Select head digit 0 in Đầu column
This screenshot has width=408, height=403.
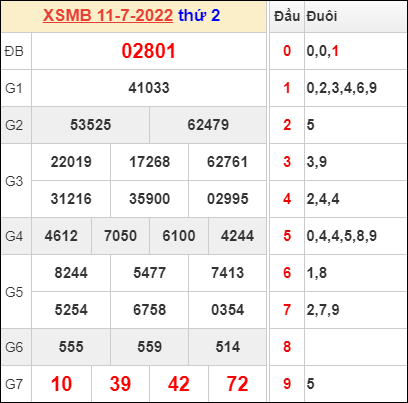click(287, 51)
